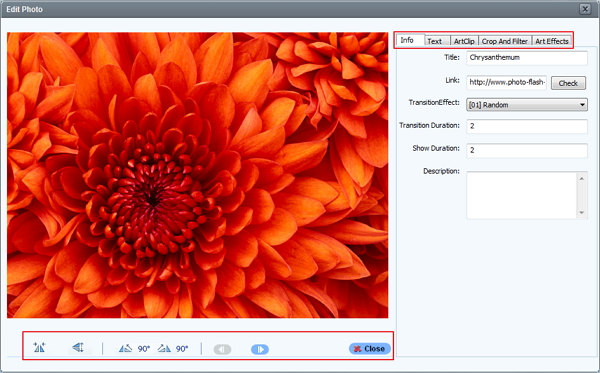Switch to the Info tab

tap(410, 40)
